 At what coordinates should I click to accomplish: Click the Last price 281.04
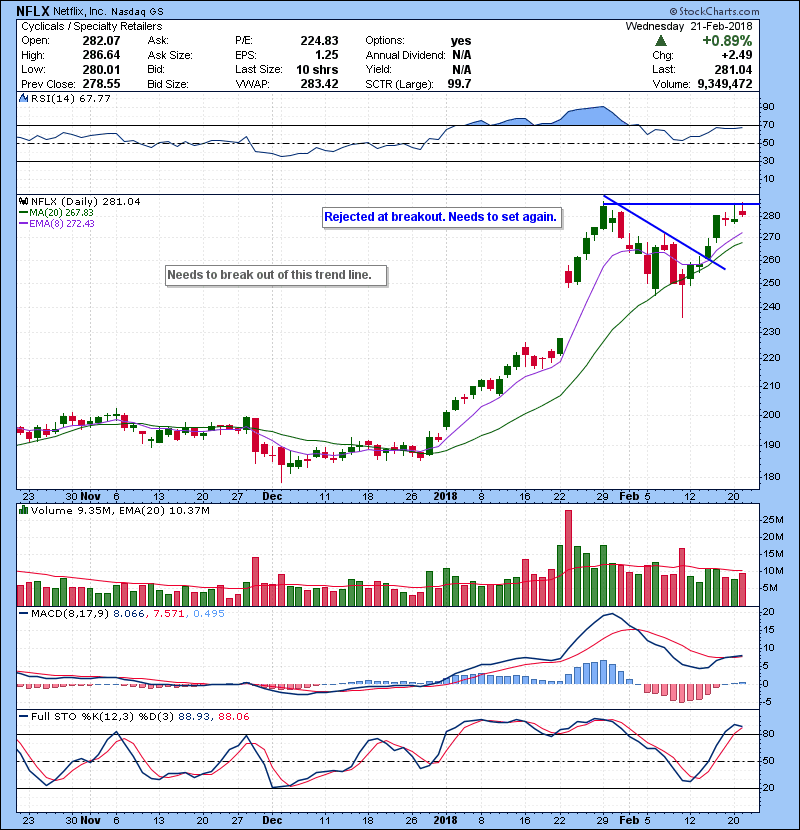point(733,69)
